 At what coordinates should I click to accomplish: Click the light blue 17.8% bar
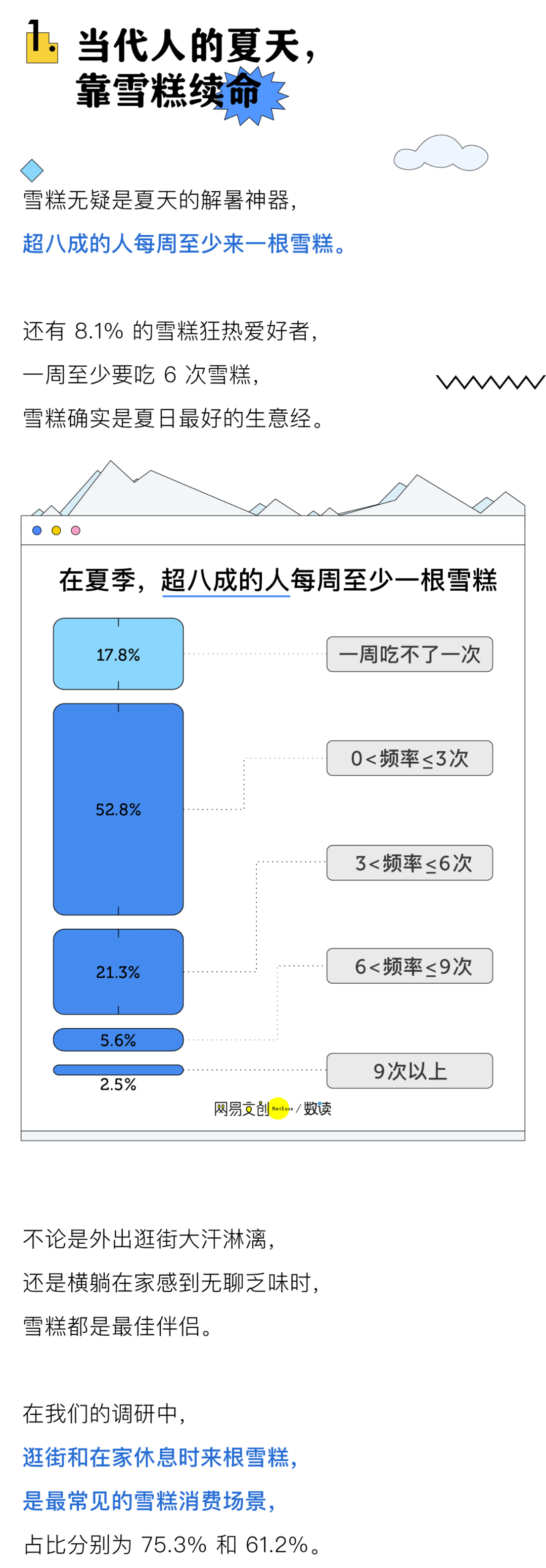coord(118,654)
